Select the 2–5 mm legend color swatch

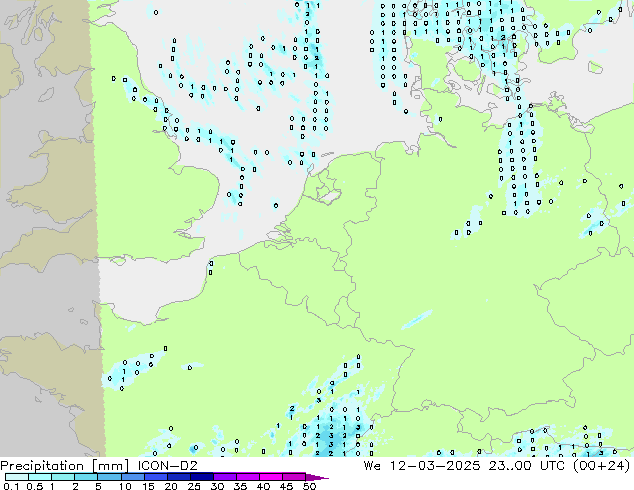[x=86, y=477]
